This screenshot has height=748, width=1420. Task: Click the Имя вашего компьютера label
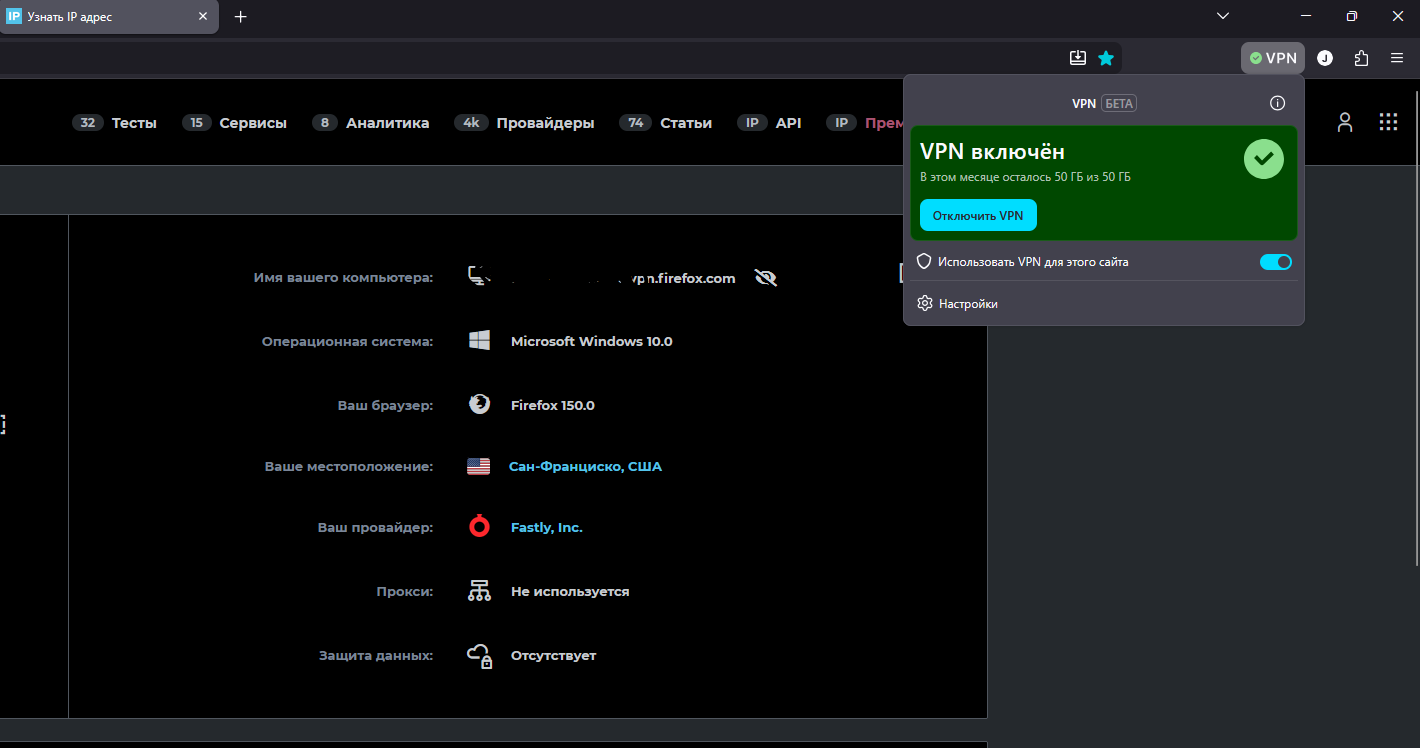pos(343,277)
